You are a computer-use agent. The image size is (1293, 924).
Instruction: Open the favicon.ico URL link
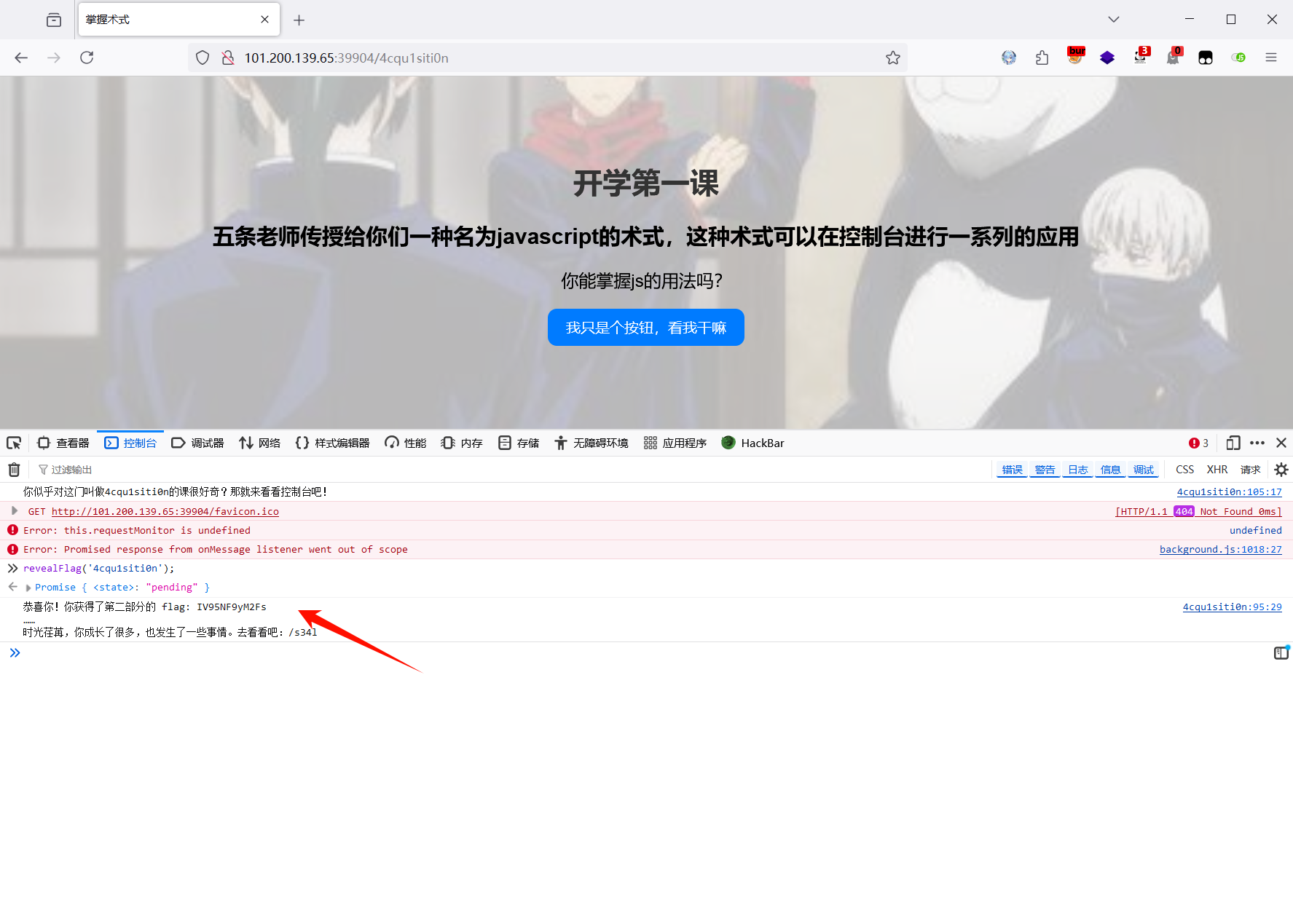point(165,511)
